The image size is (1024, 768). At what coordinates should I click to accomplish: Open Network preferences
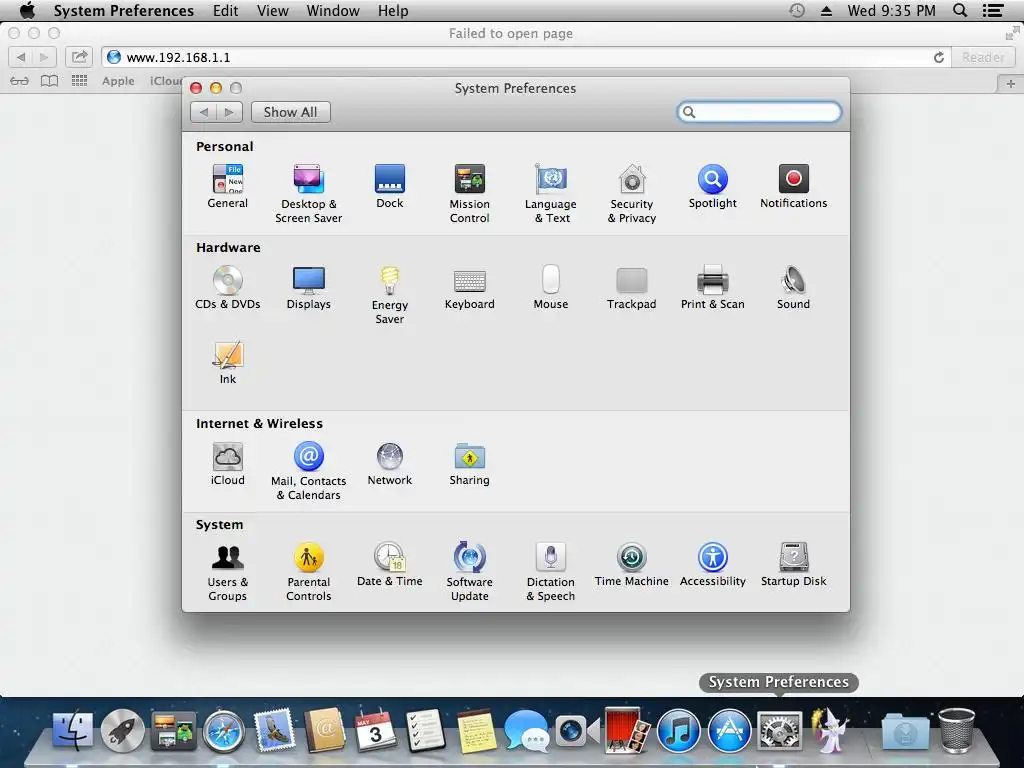pyautogui.click(x=390, y=464)
